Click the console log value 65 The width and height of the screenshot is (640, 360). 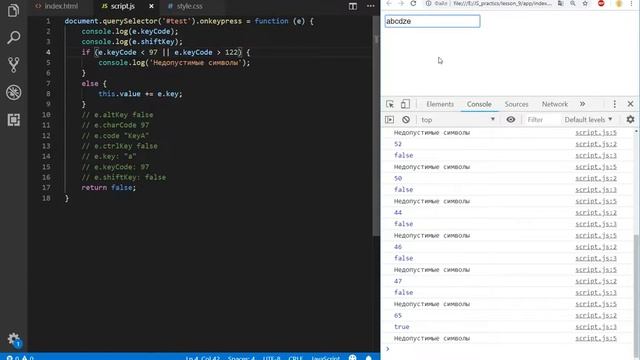tap(398, 316)
